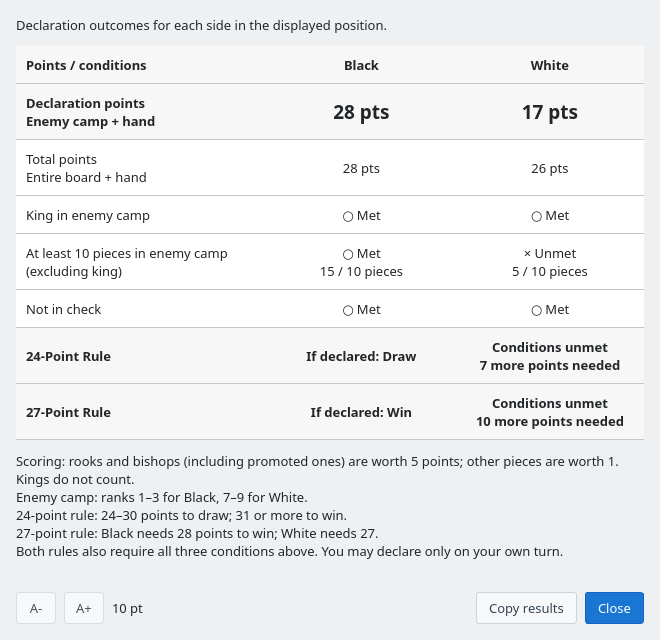660x640 pixels.
Task: Click the A+ increase font size button
Action: click(x=84, y=608)
